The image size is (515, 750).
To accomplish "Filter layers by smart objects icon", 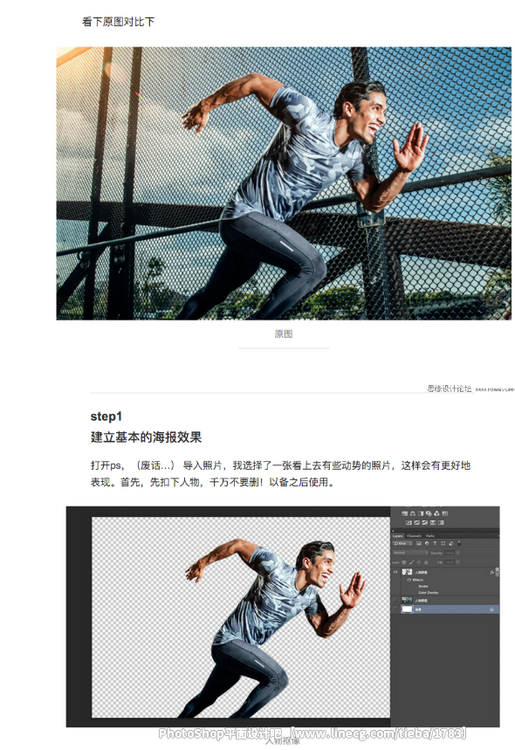I will coord(451,543).
